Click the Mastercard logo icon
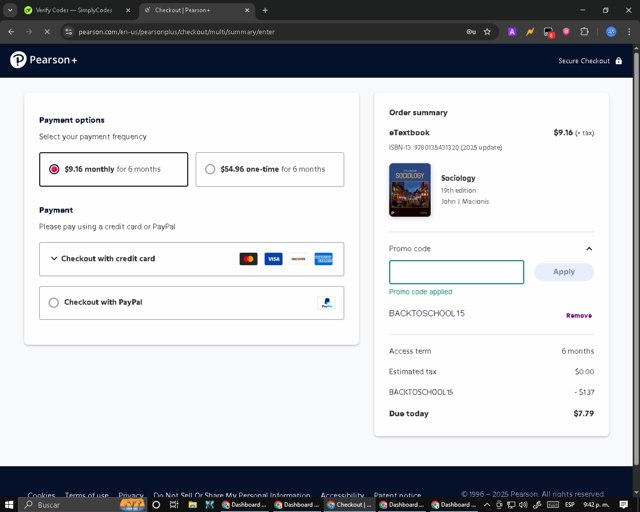Viewport: 640px width, 512px height. (248, 259)
